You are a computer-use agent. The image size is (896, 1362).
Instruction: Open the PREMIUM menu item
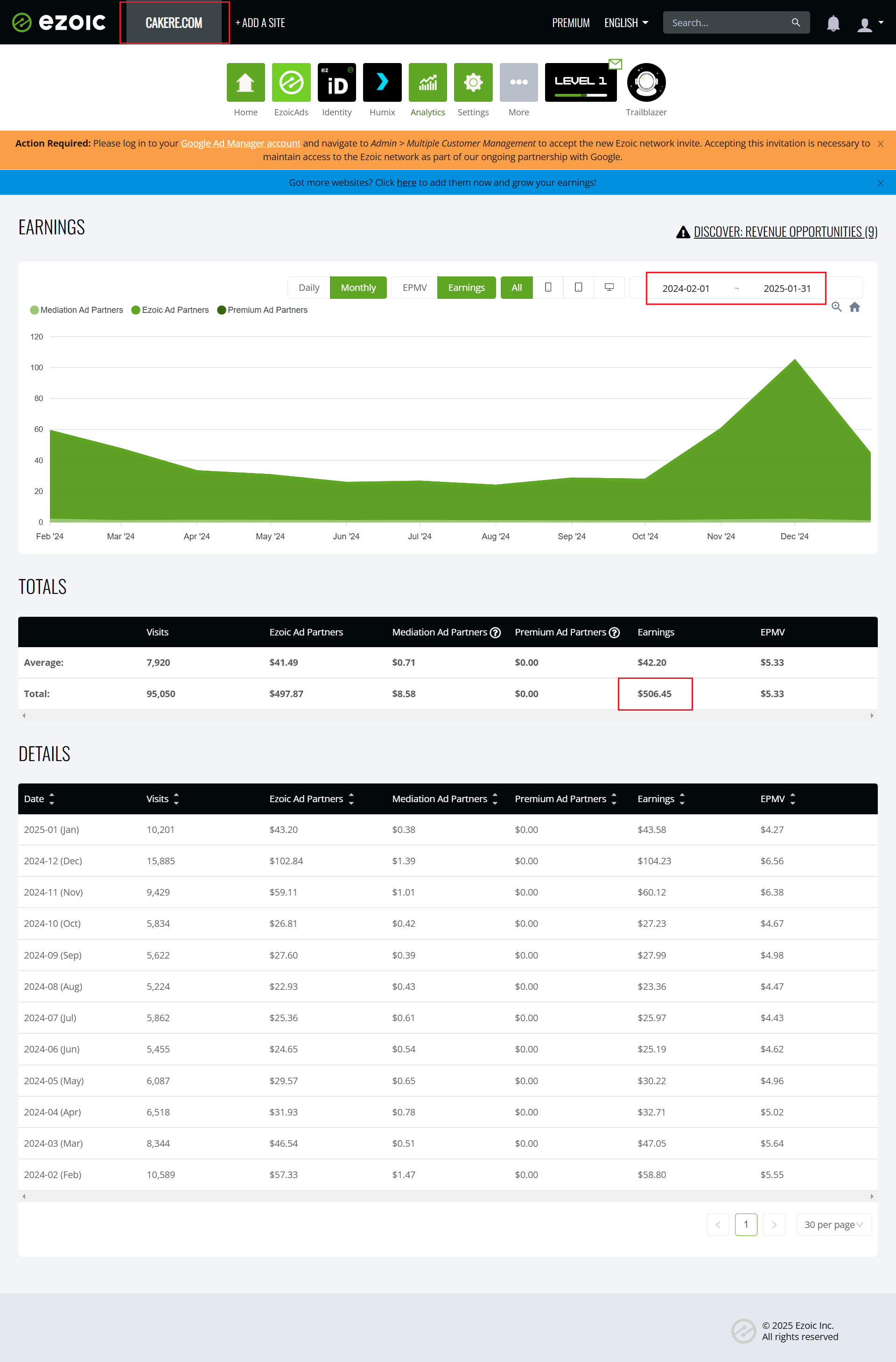pos(571,23)
